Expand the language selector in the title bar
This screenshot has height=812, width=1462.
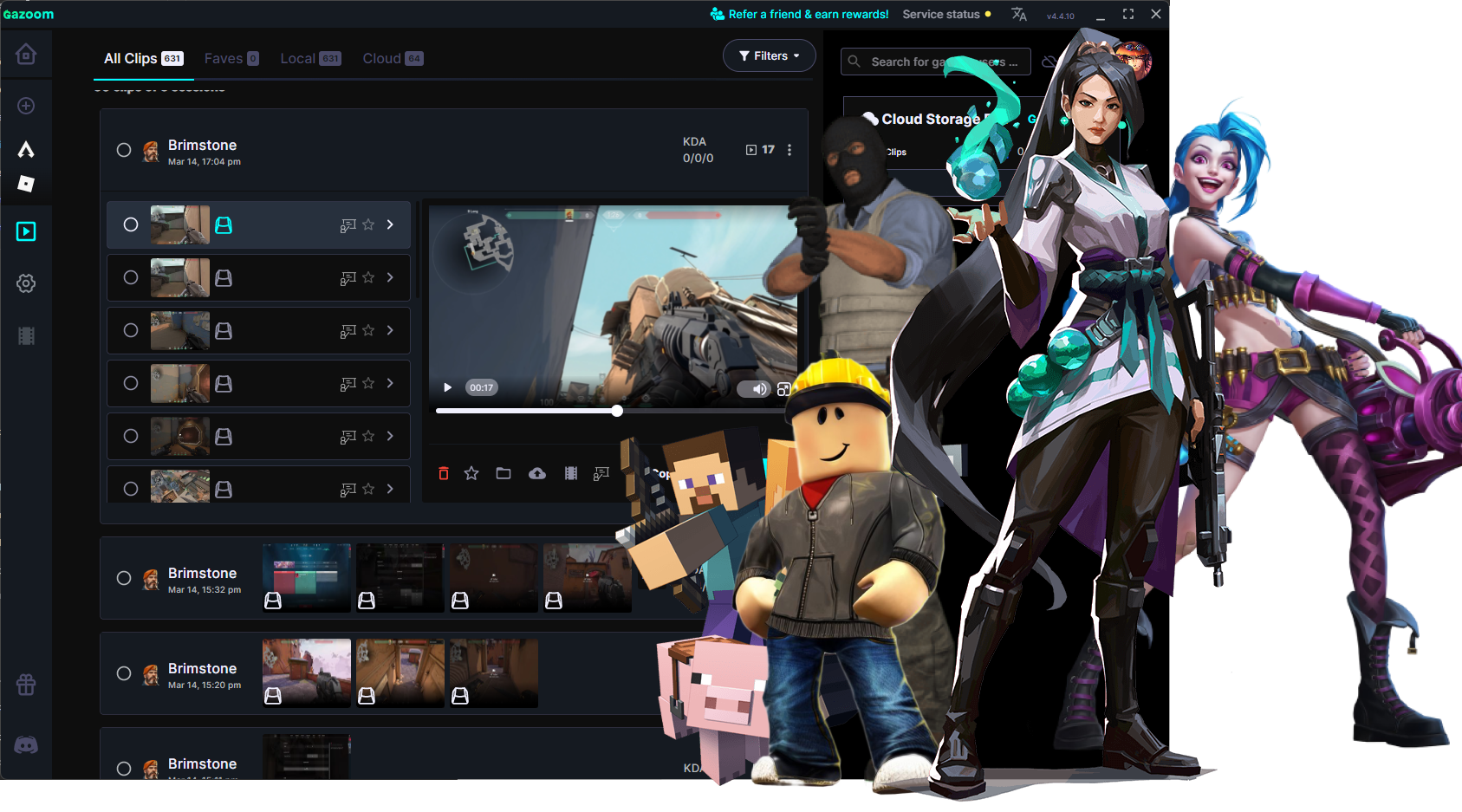tap(1018, 15)
